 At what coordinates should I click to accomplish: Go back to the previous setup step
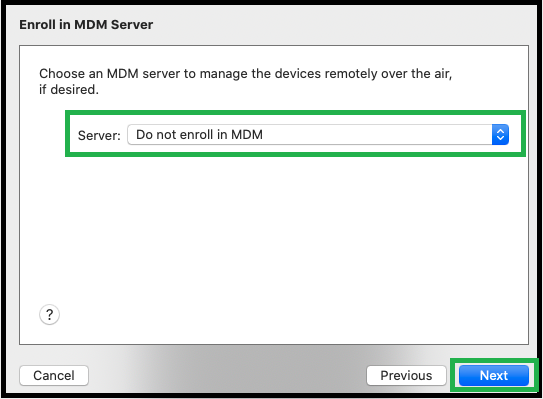point(406,375)
